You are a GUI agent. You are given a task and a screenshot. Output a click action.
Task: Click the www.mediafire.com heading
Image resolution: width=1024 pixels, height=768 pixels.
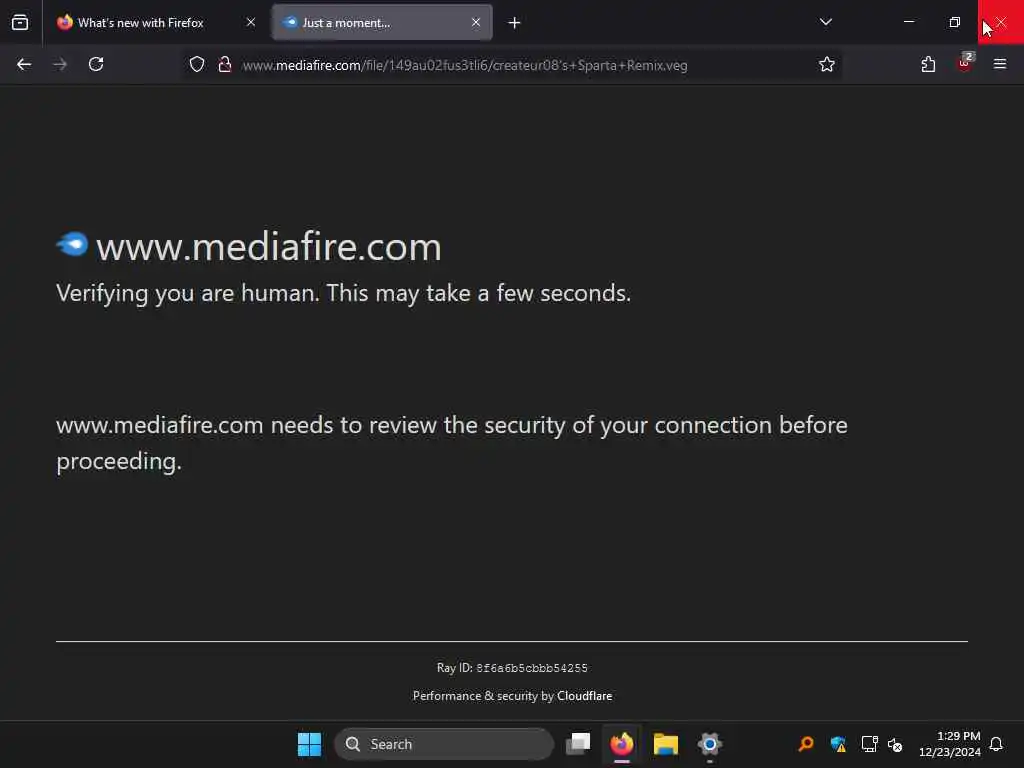click(269, 247)
